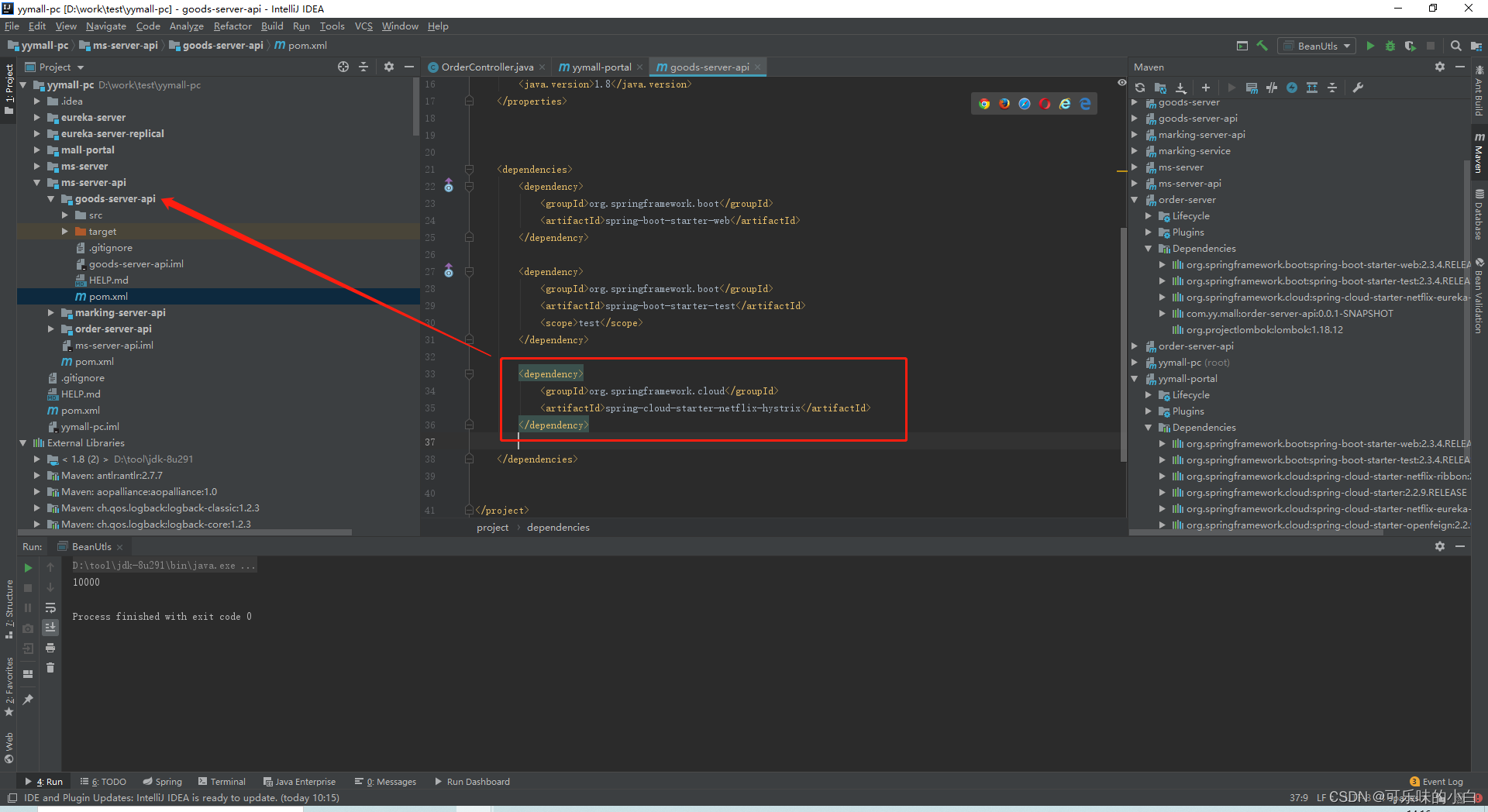Open the Terminal tool window
Viewport: 1488px width, 812px height.
click(x=222, y=782)
